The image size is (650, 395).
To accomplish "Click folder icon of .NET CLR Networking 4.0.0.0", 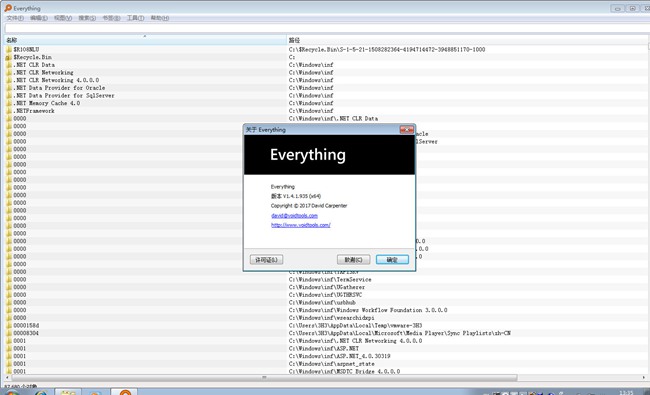I will [x=9, y=80].
